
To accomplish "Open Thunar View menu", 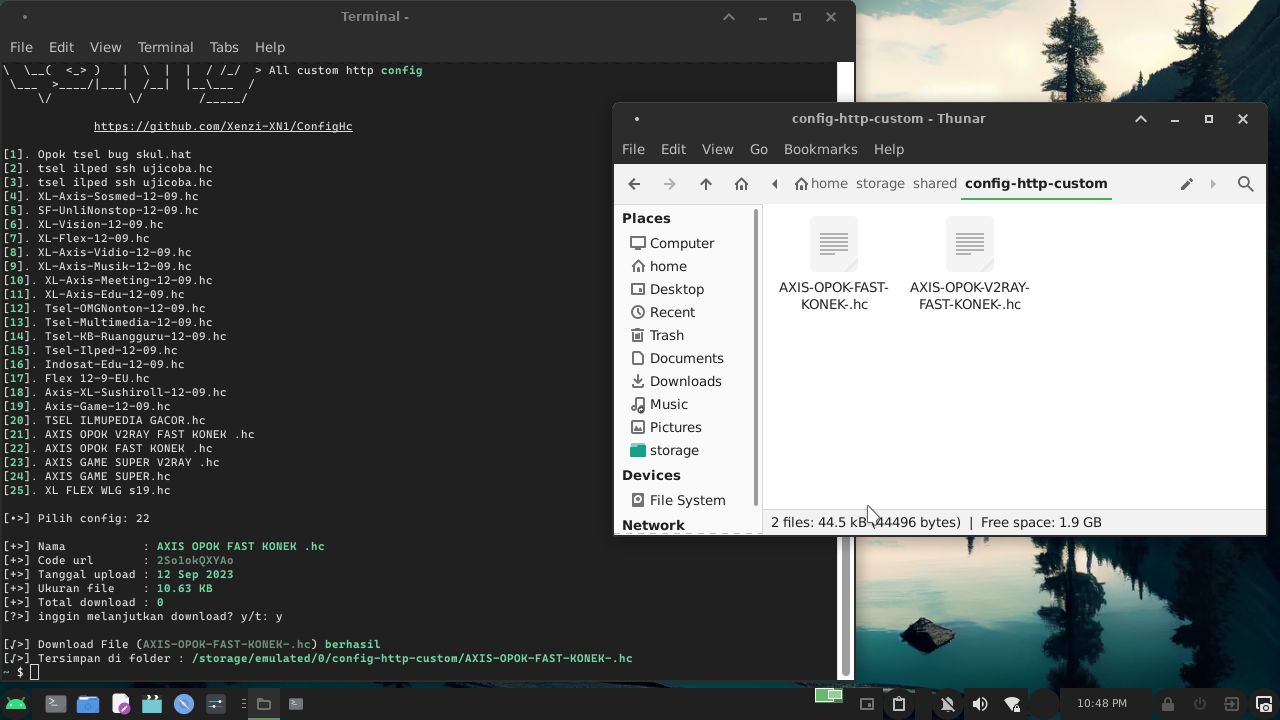I will point(717,149).
